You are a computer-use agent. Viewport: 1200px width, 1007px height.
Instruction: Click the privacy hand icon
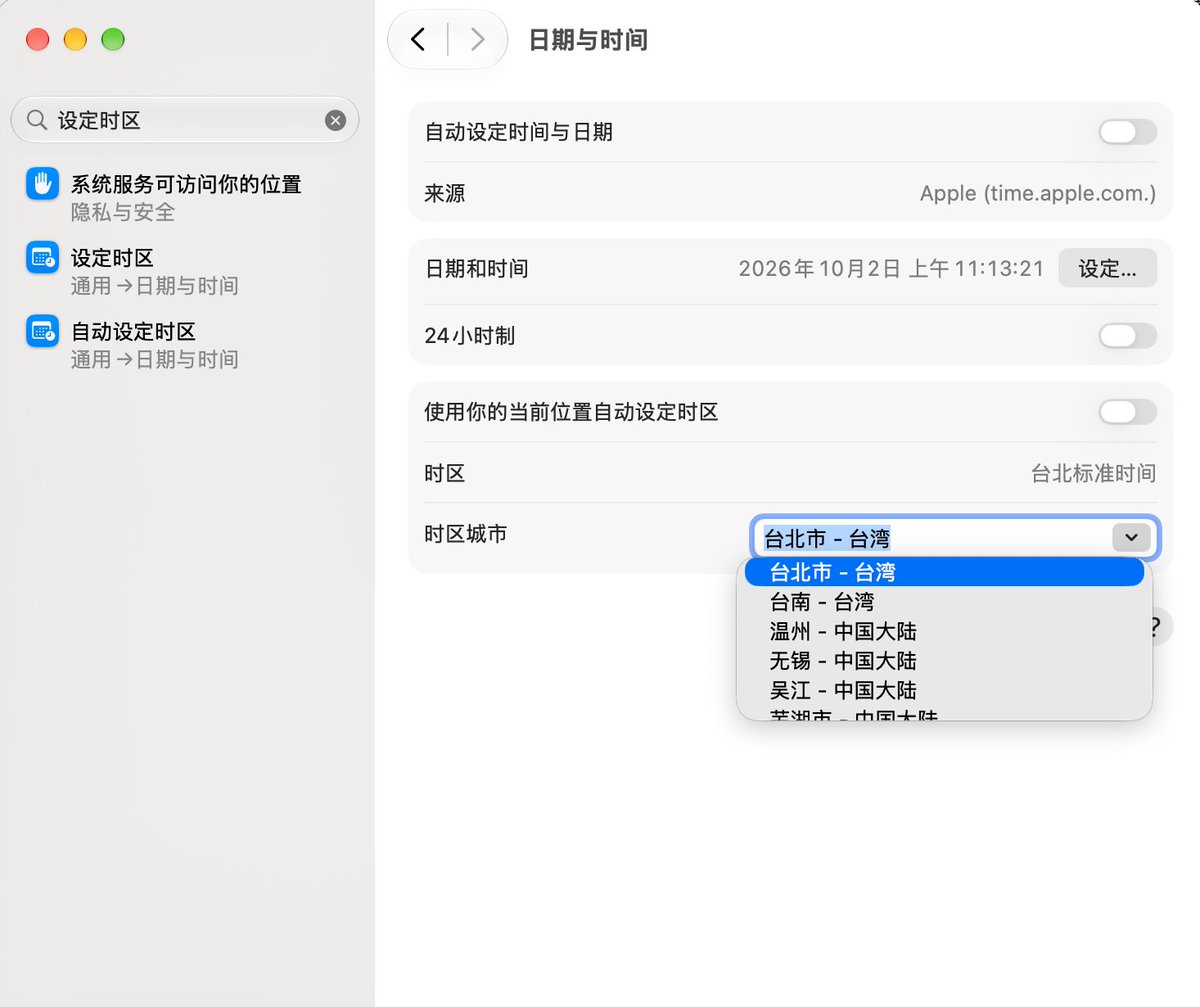[43, 184]
